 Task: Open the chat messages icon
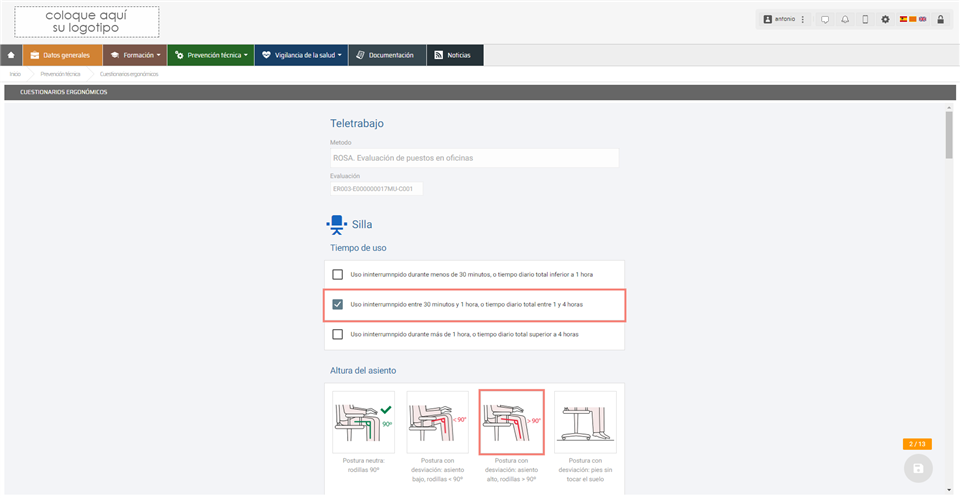coord(825,20)
